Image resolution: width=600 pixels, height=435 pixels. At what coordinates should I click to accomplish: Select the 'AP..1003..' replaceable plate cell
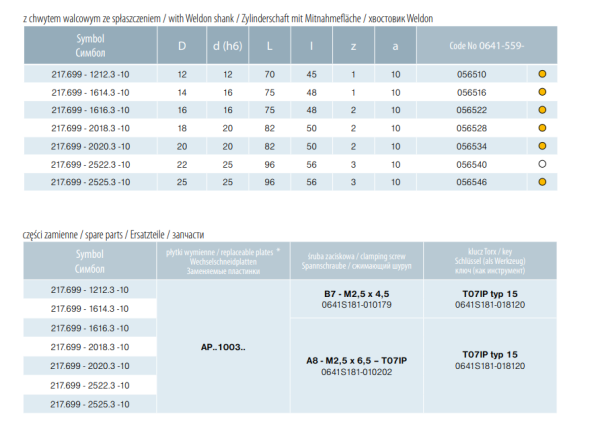click(223, 345)
